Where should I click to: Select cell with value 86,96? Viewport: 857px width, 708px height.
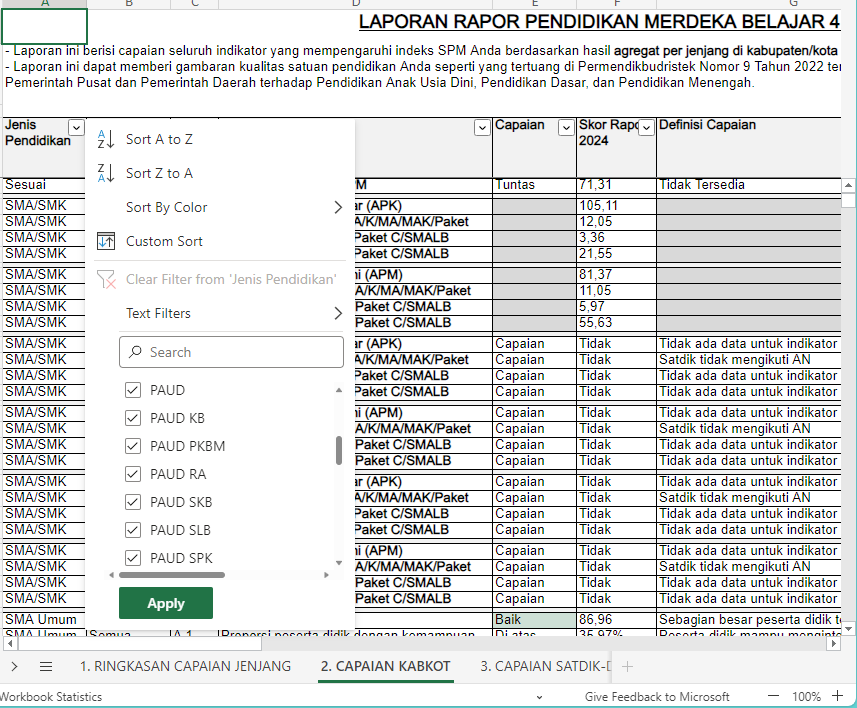[x=616, y=619]
